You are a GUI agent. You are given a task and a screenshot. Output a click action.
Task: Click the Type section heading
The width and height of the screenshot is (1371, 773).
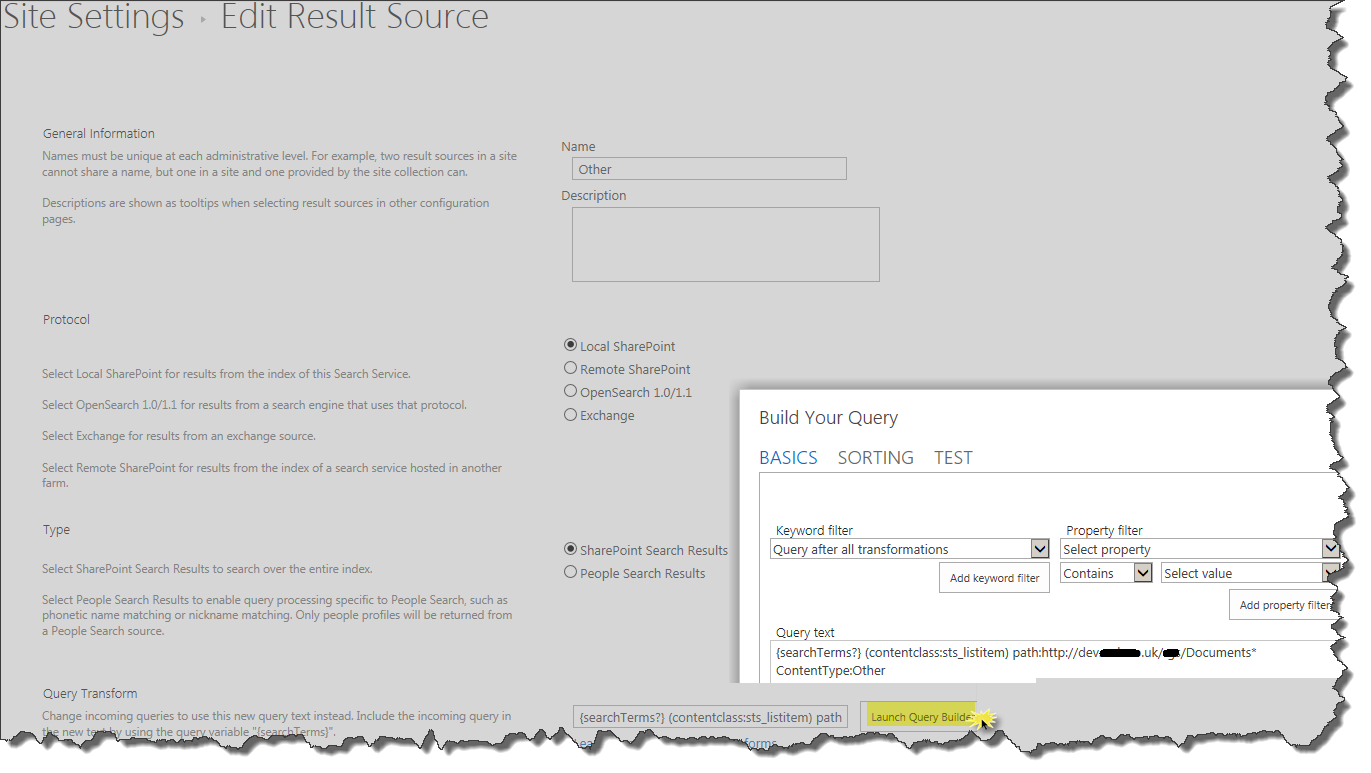(57, 529)
